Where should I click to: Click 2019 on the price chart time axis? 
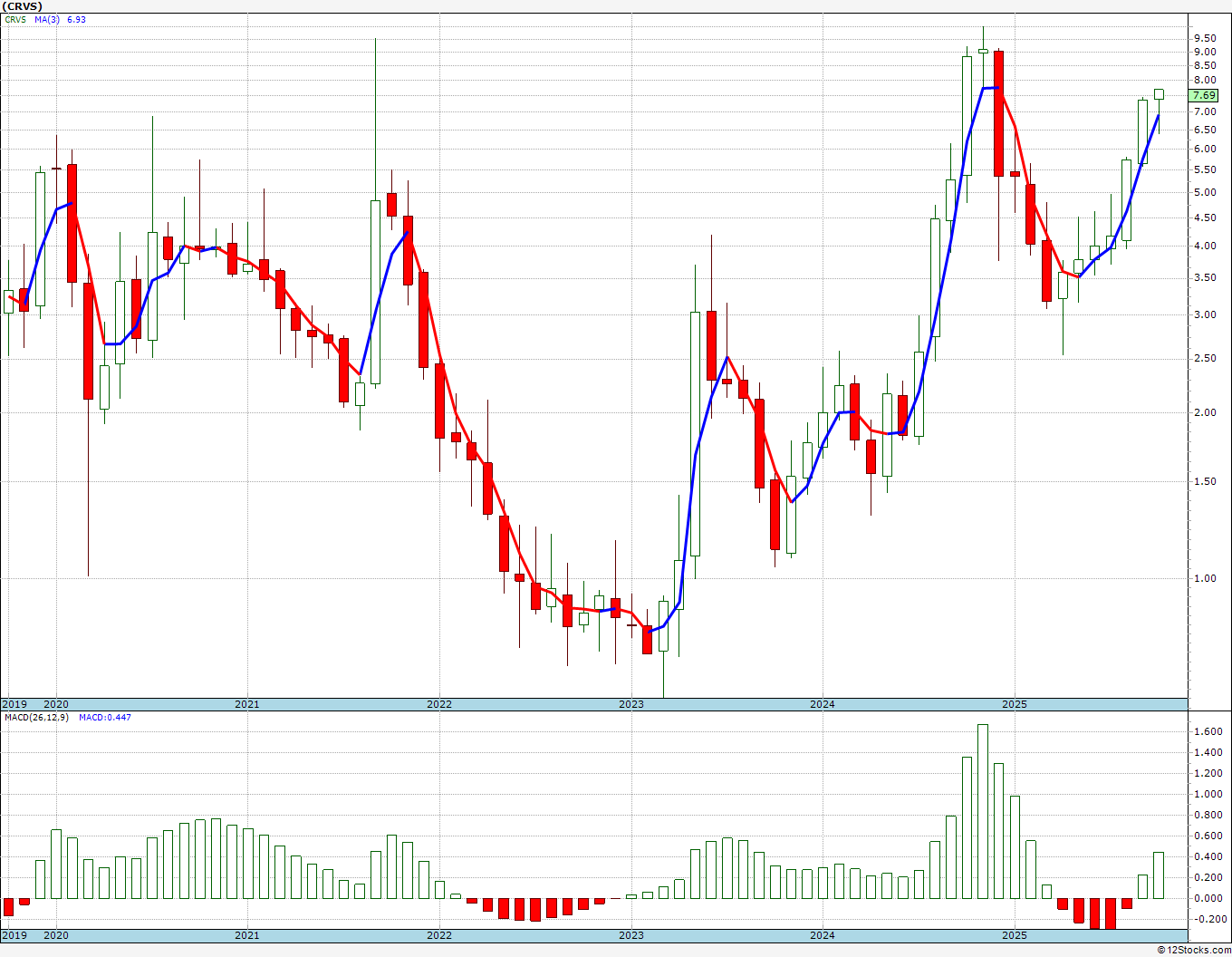(x=14, y=704)
